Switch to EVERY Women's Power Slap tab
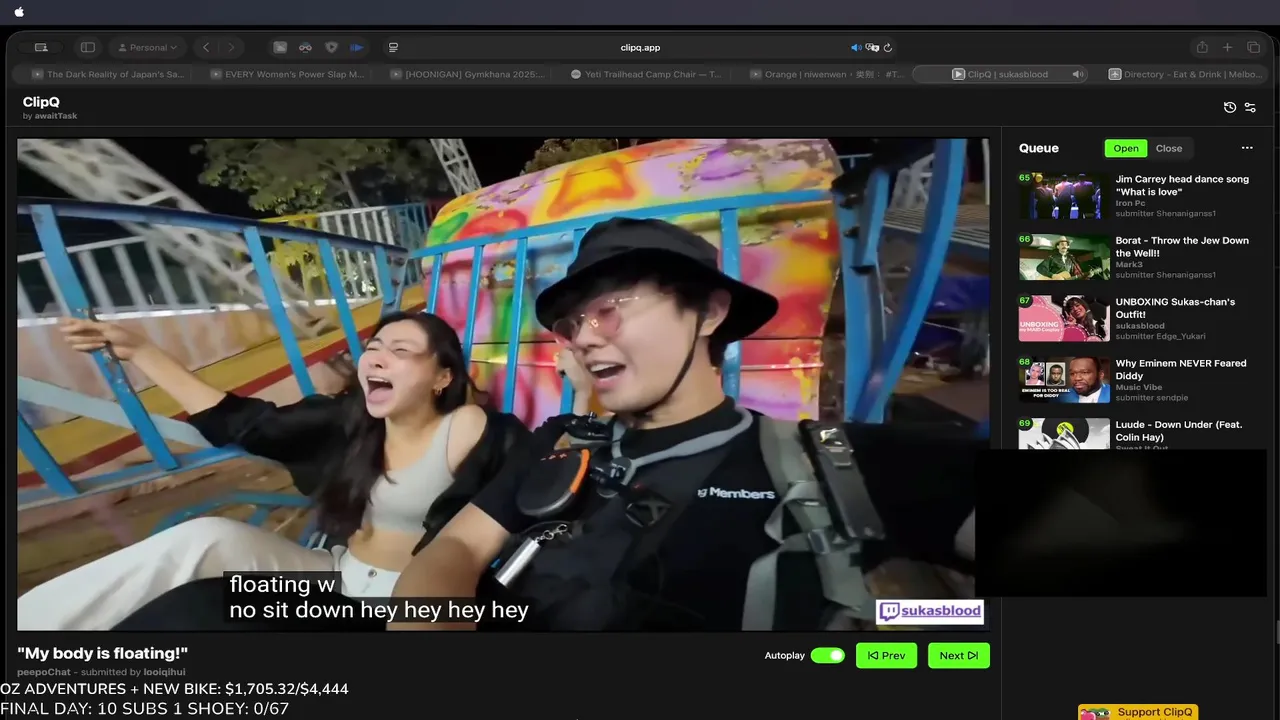 coord(288,74)
